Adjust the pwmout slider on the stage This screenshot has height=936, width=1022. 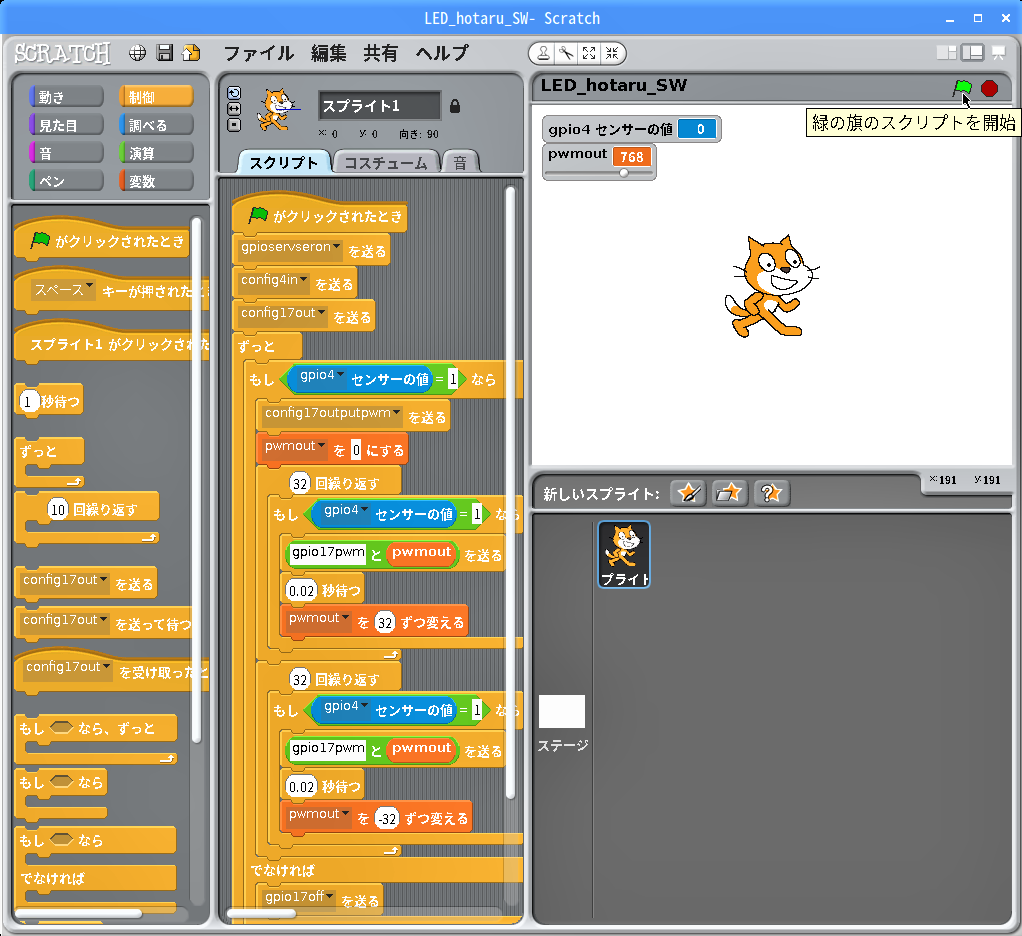(x=624, y=173)
